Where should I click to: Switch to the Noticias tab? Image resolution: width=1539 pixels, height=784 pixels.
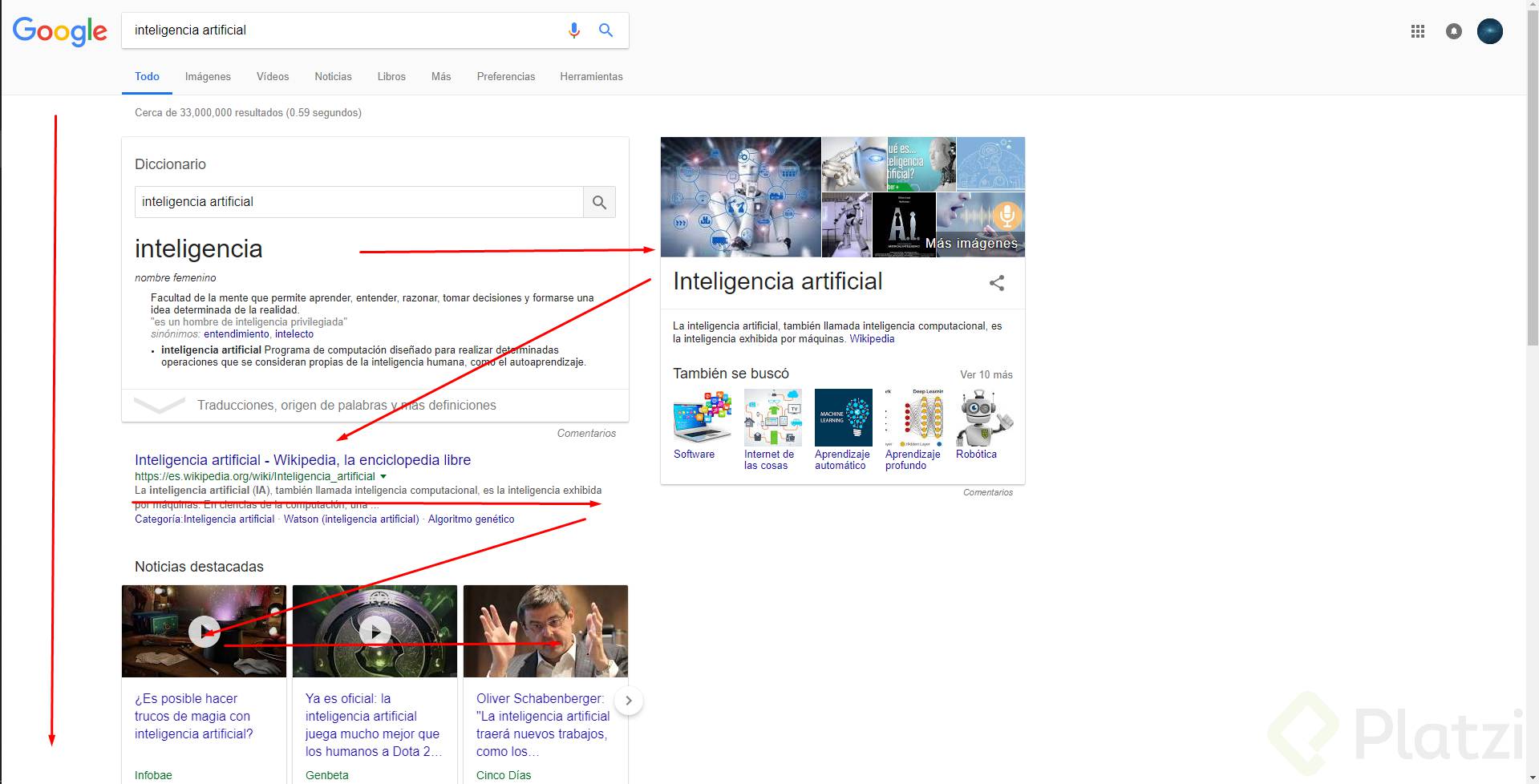pyautogui.click(x=333, y=77)
